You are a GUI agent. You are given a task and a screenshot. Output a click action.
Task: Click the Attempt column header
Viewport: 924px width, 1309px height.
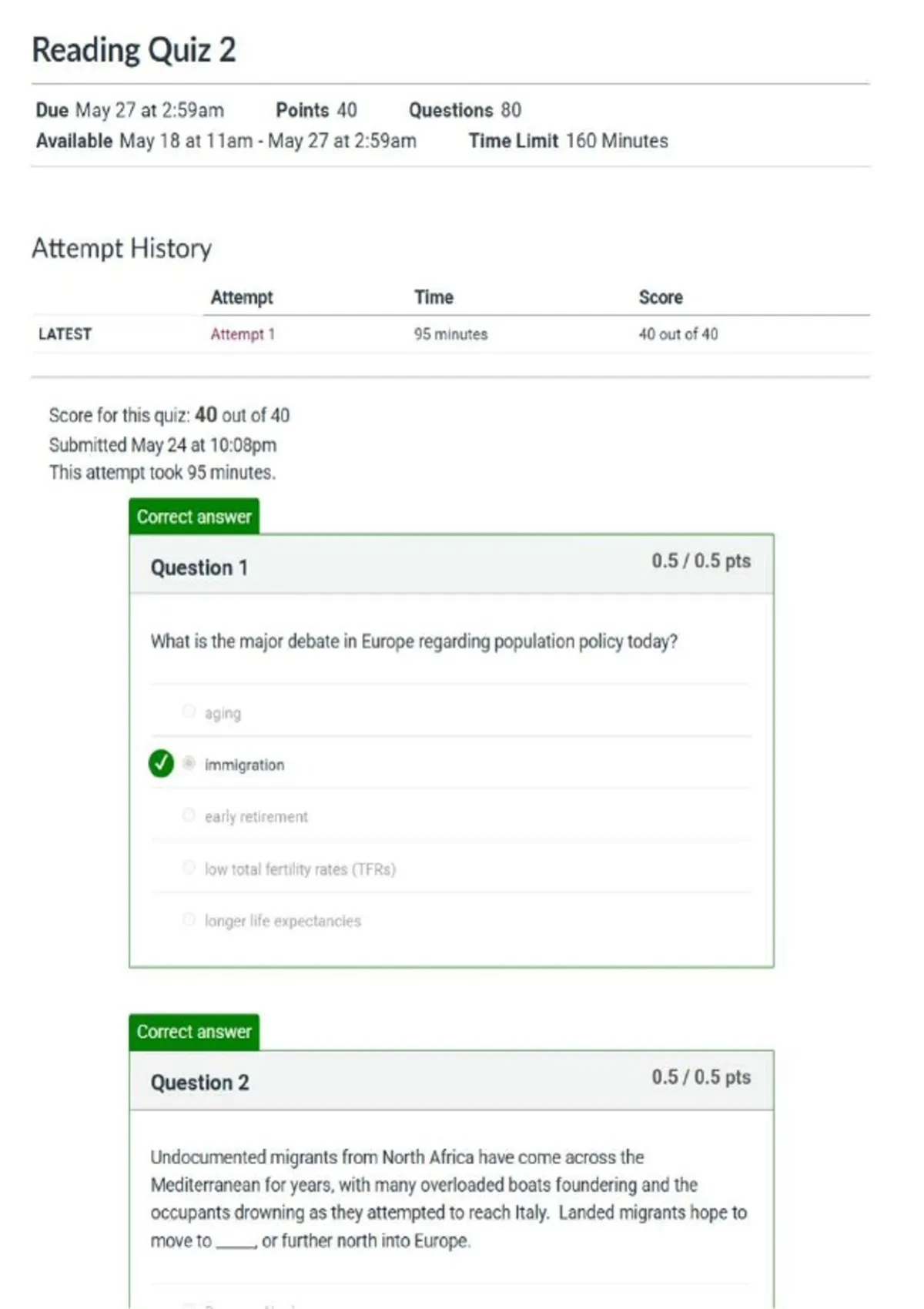(242, 297)
